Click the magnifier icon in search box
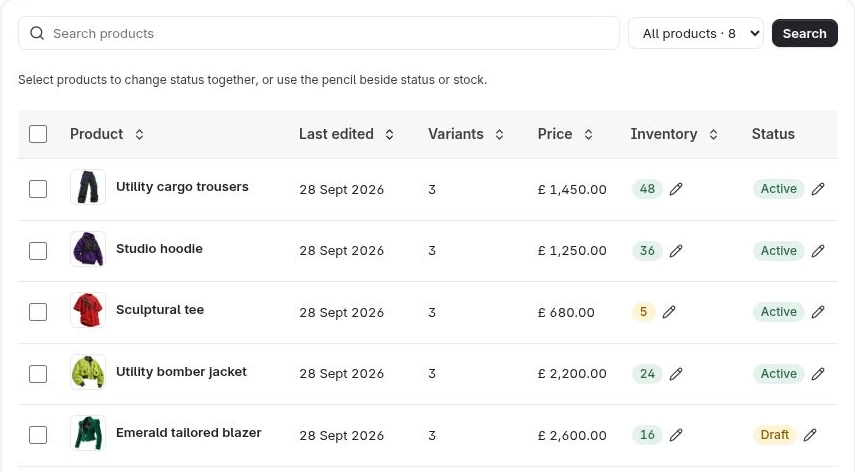855x472 pixels. click(37, 33)
